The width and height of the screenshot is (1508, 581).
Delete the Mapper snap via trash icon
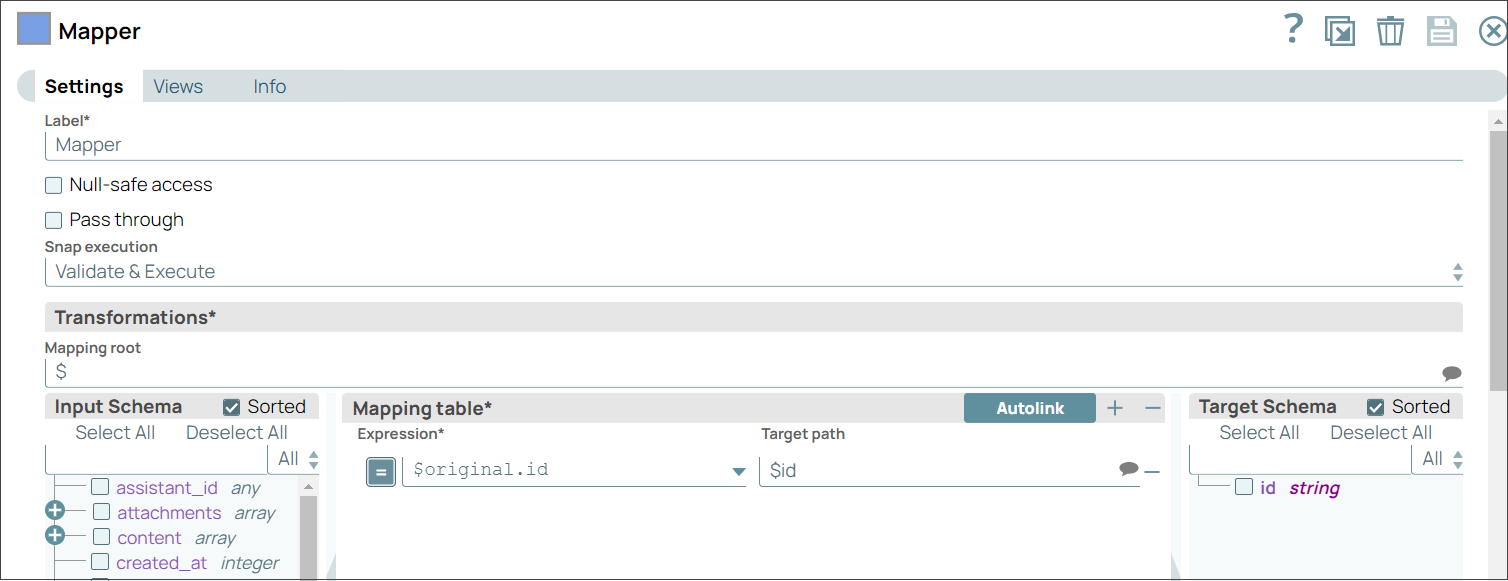tap(1390, 30)
